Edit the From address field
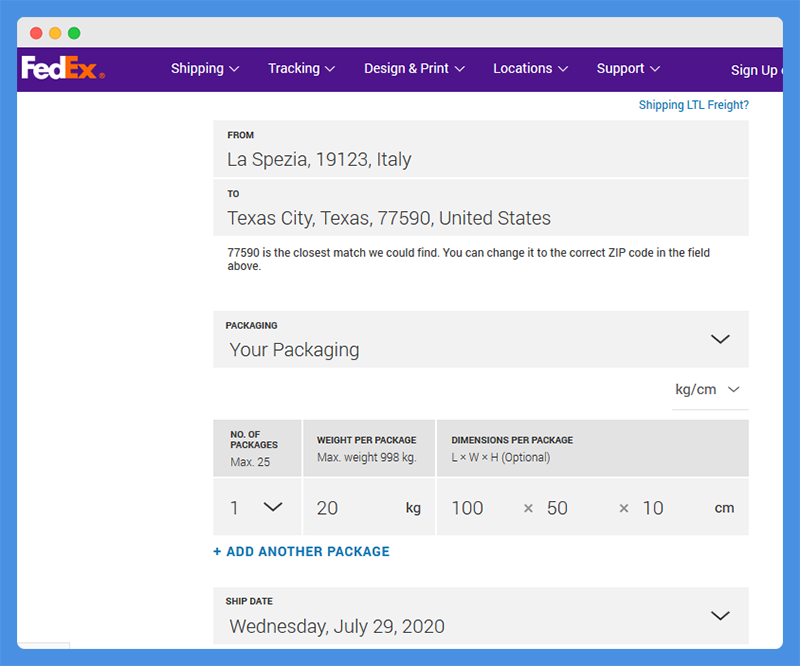The width and height of the screenshot is (800, 666). pos(481,149)
